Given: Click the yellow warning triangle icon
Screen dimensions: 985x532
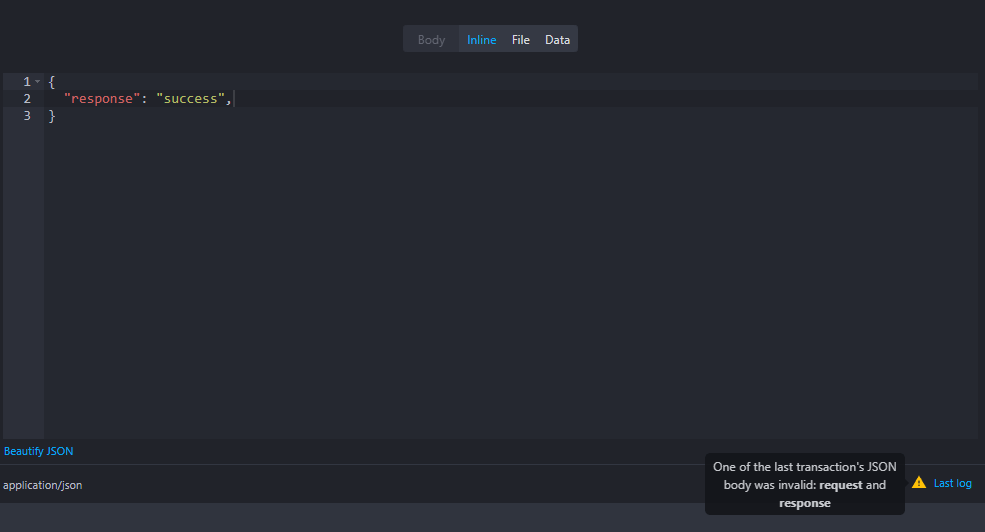Looking at the screenshot, I should [x=918, y=483].
